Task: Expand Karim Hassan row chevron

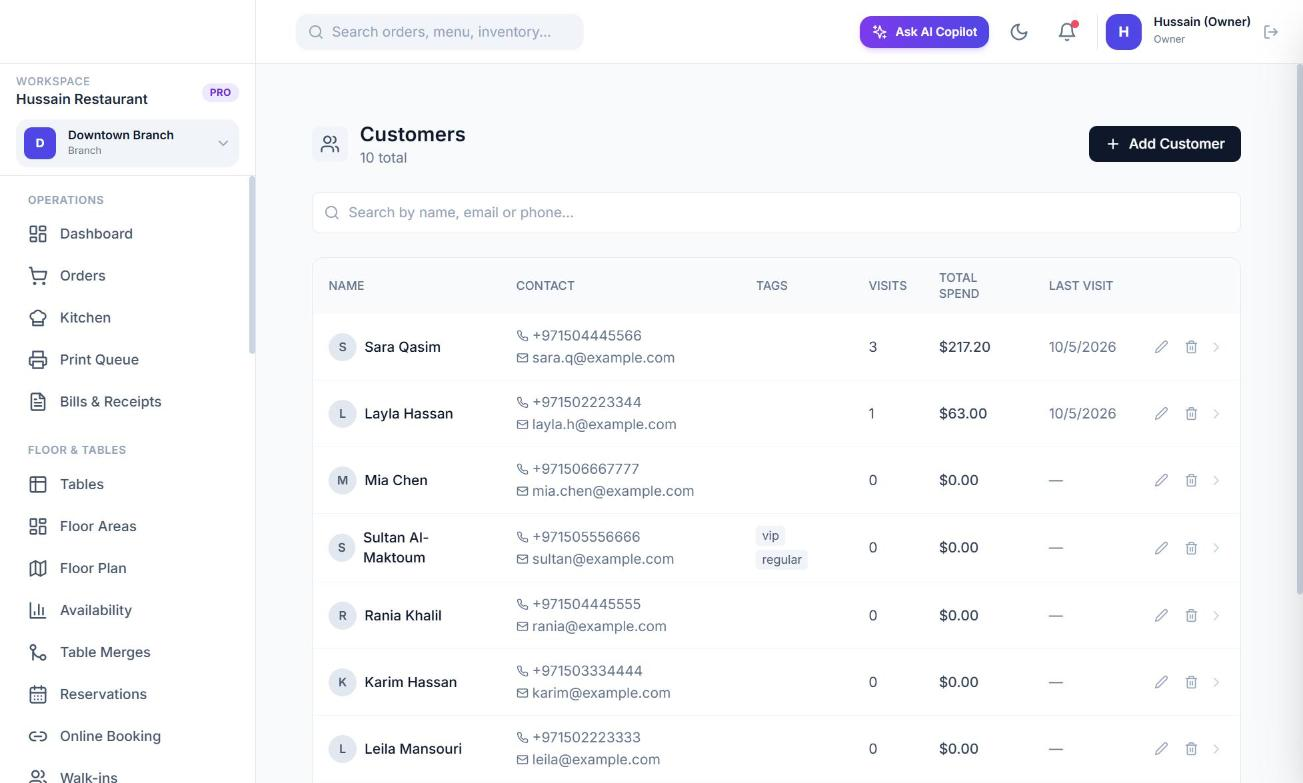Action: pos(1216,682)
